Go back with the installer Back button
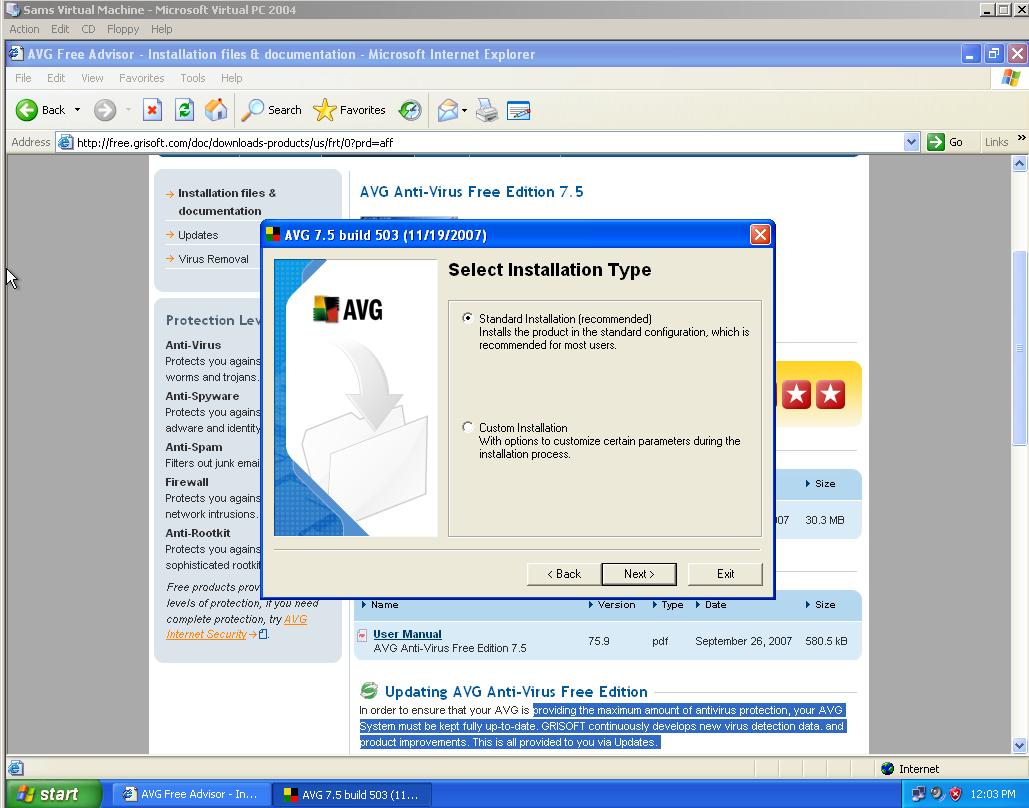The height and width of the screenshot is (808, 1029). click(x=564, y=574)
